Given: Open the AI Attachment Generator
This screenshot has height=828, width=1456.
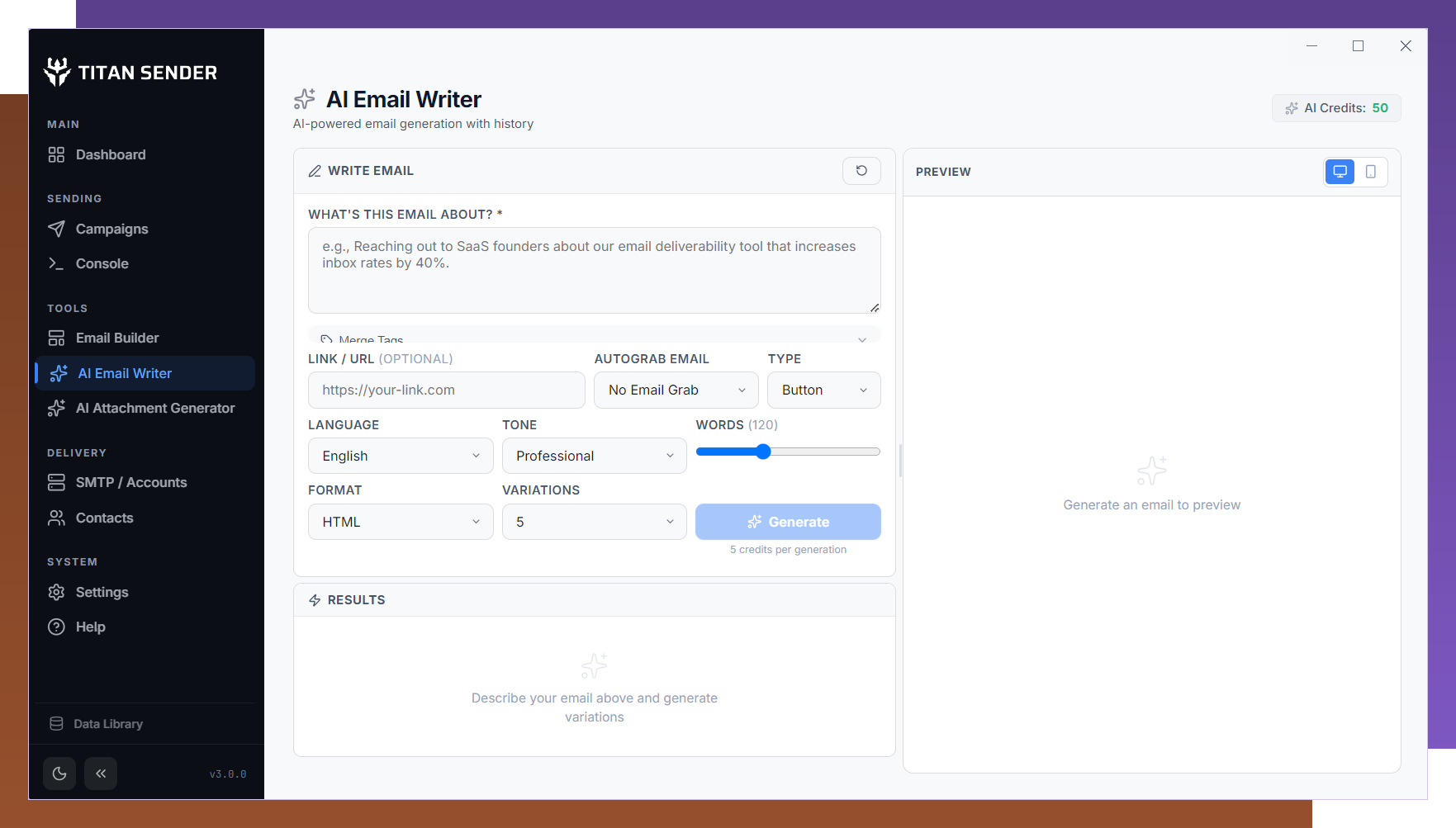Looking at the screenshot, I should coord(155,408).
